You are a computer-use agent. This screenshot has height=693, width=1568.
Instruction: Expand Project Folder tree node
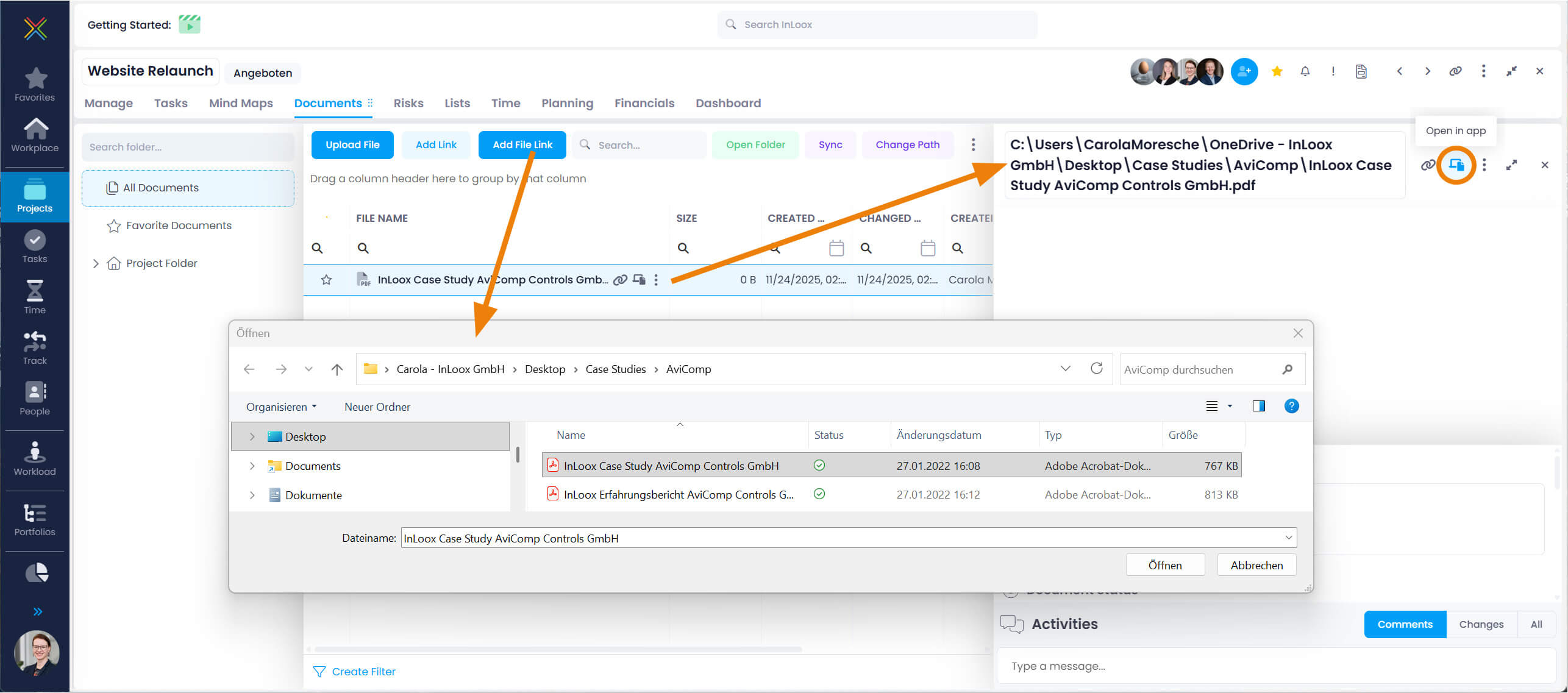(x=95, y=263)
